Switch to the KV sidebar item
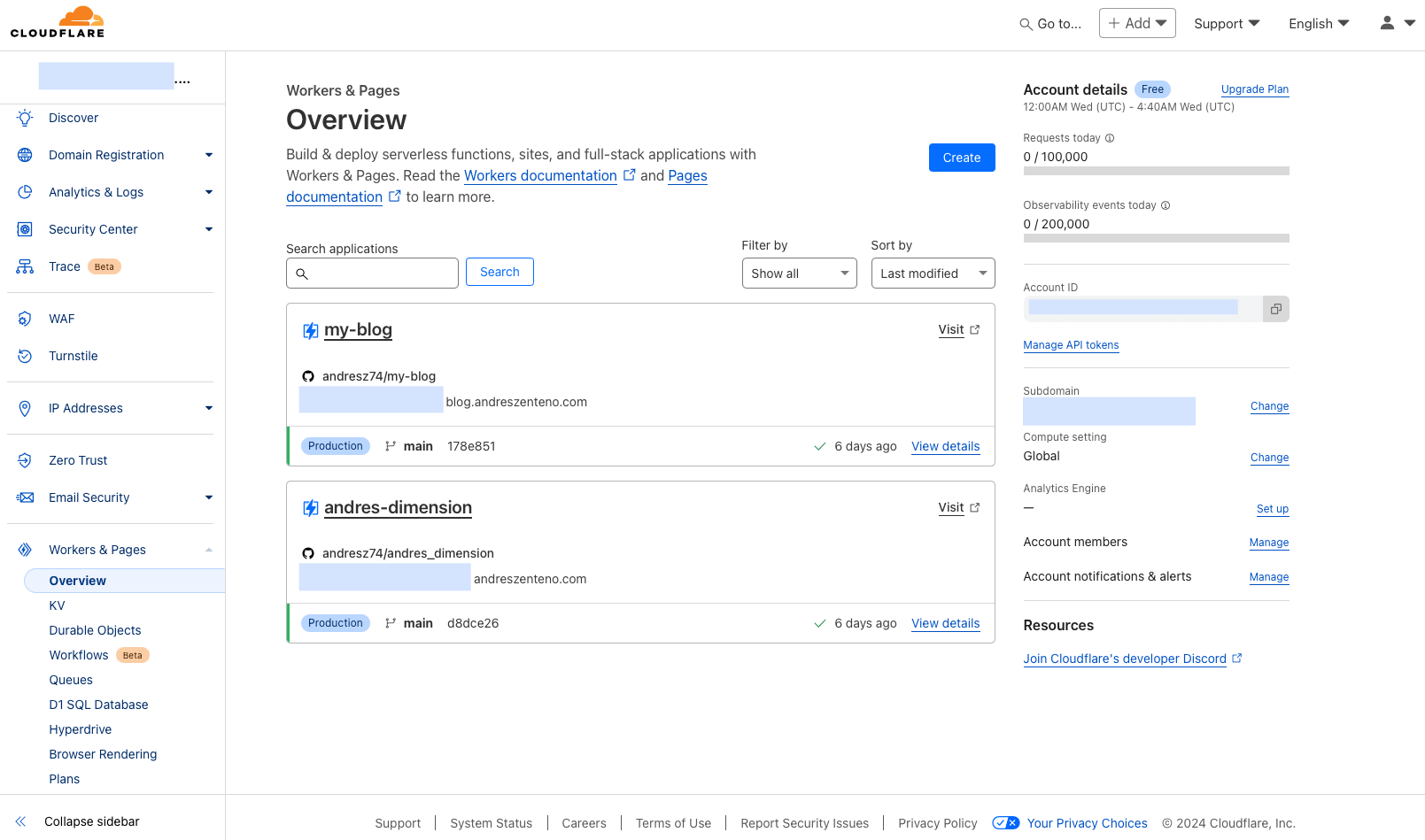1425x840 pixels. click(57, 605)
